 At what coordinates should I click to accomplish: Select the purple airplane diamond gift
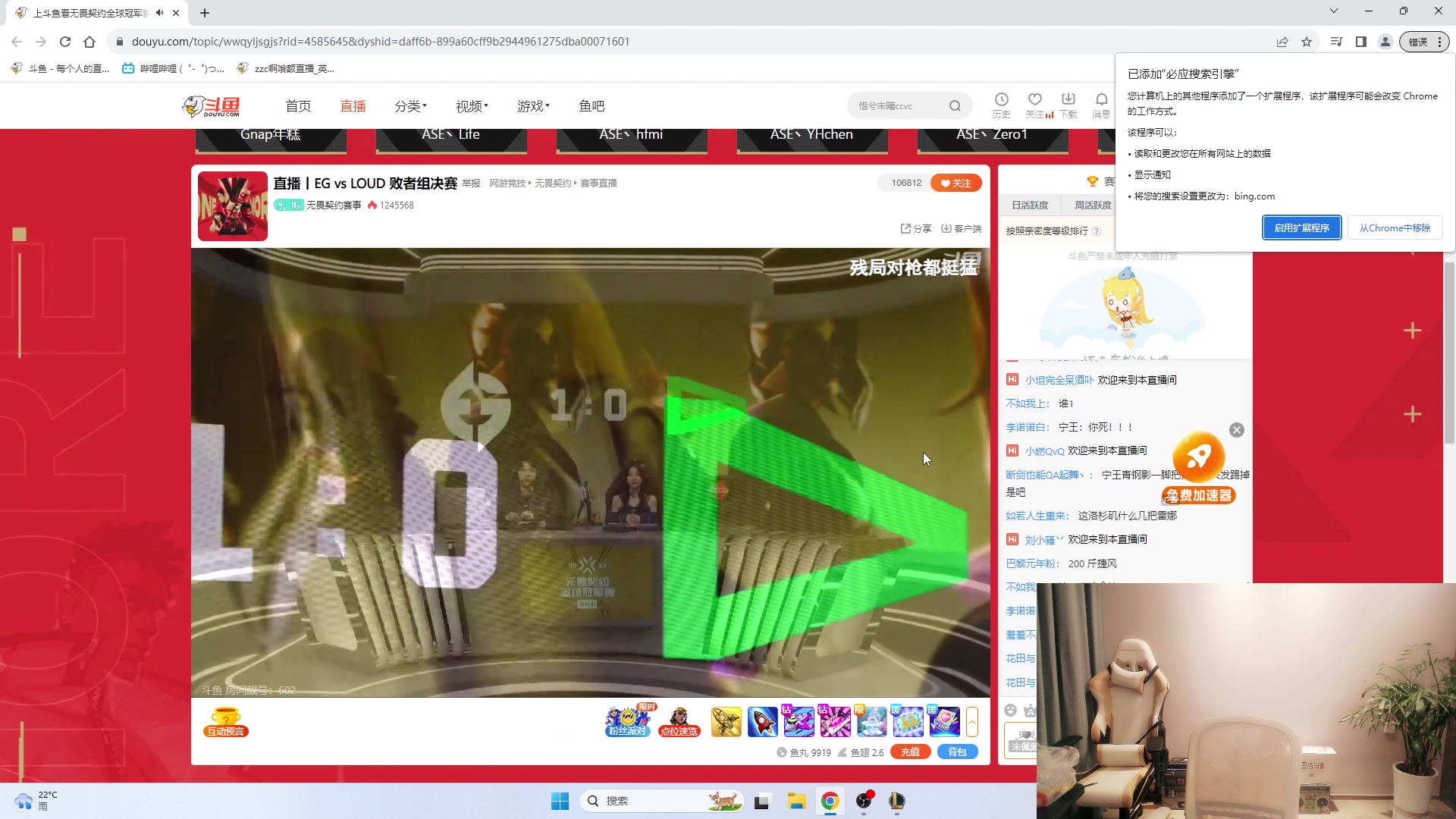point(799,721)
